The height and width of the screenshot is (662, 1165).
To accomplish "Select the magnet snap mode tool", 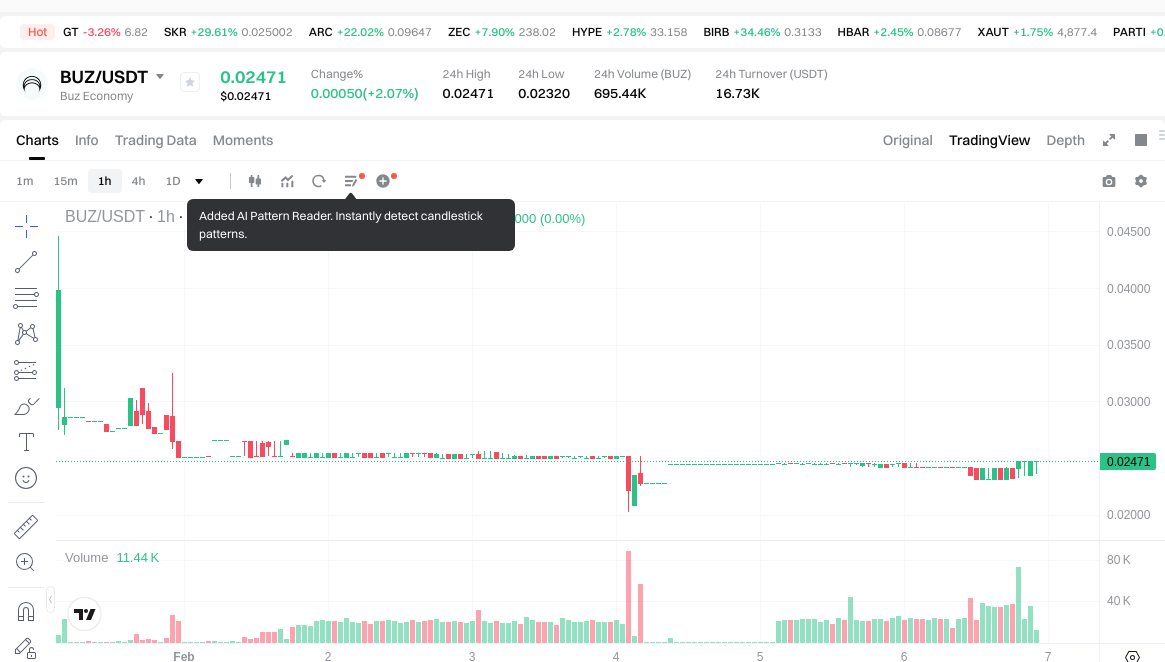I will click(x=26, y=611).
